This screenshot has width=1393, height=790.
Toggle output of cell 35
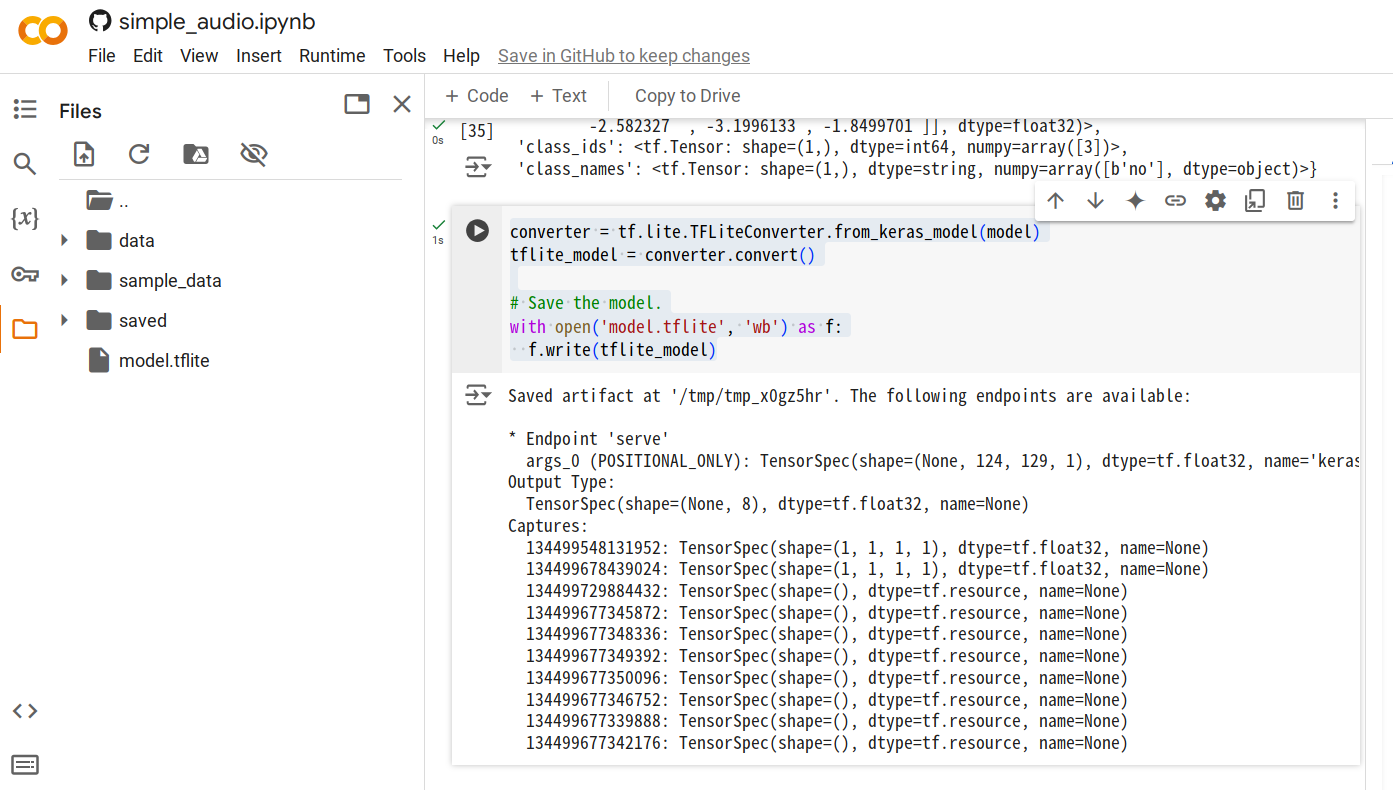pos(479,168)
